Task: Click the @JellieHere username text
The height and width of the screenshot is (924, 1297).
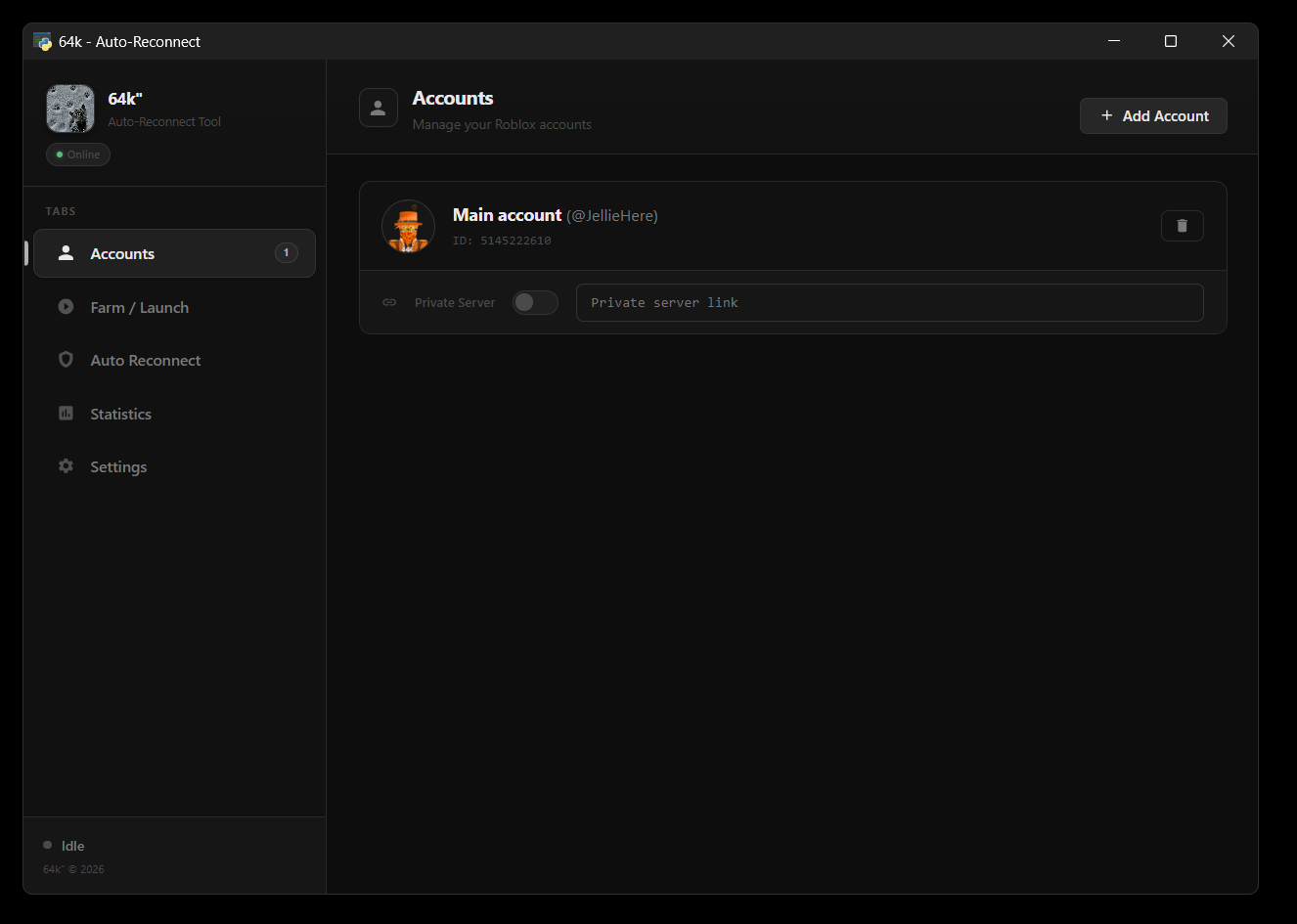Action: pyautogui.click(x=612, y=216)
